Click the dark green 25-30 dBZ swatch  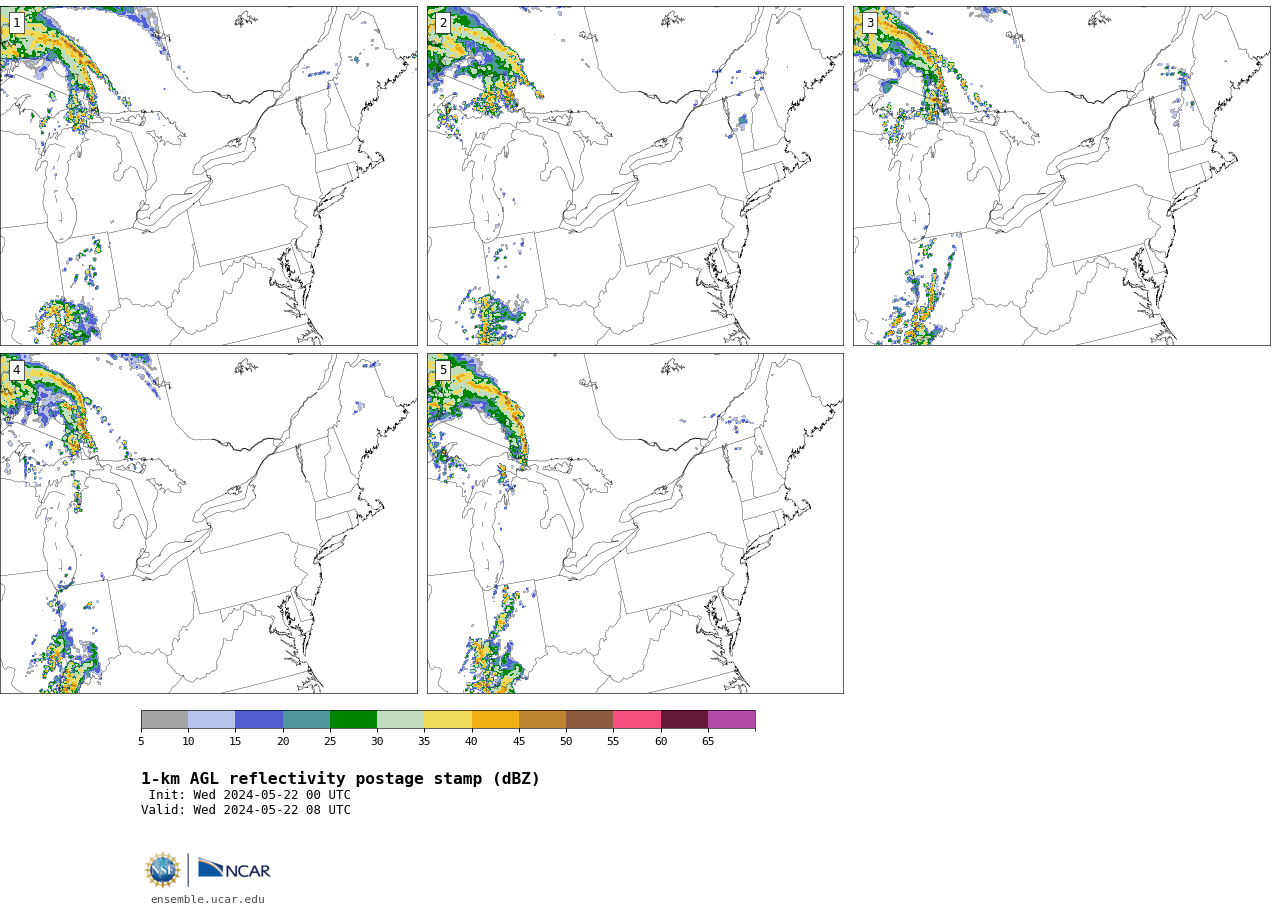[x=353, y=720]
